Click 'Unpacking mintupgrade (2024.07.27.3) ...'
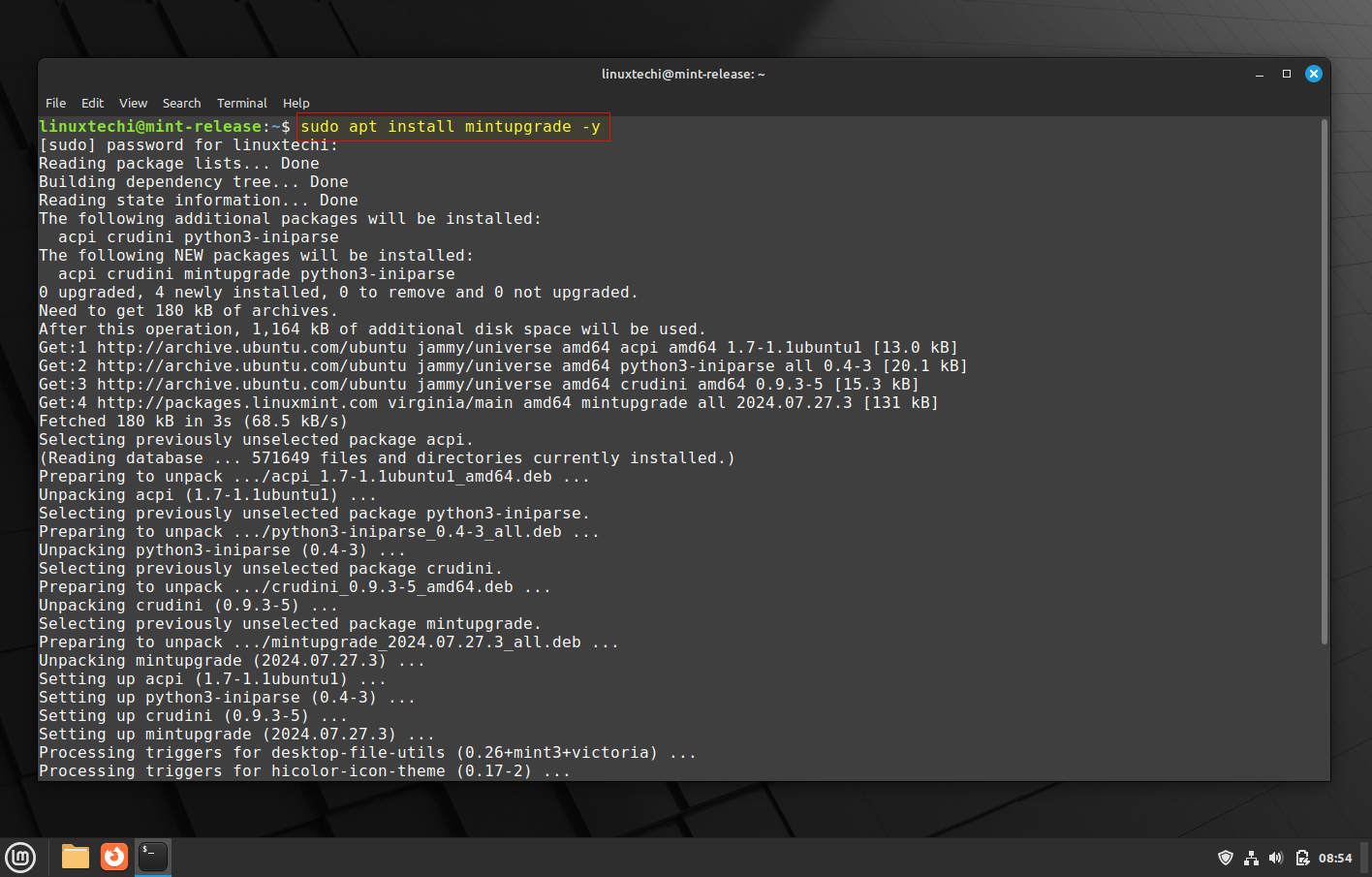Image resolution: width=1372 pixels, height=877 pixels. pos(233,661)
